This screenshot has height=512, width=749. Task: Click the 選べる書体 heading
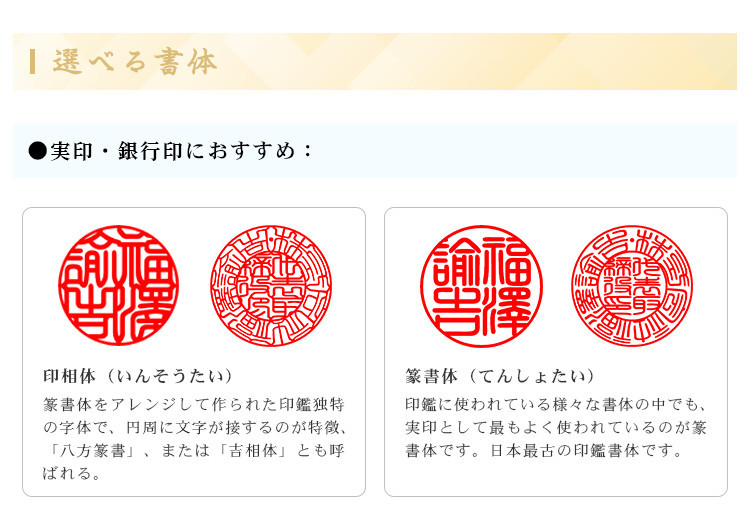coord(135,62)
